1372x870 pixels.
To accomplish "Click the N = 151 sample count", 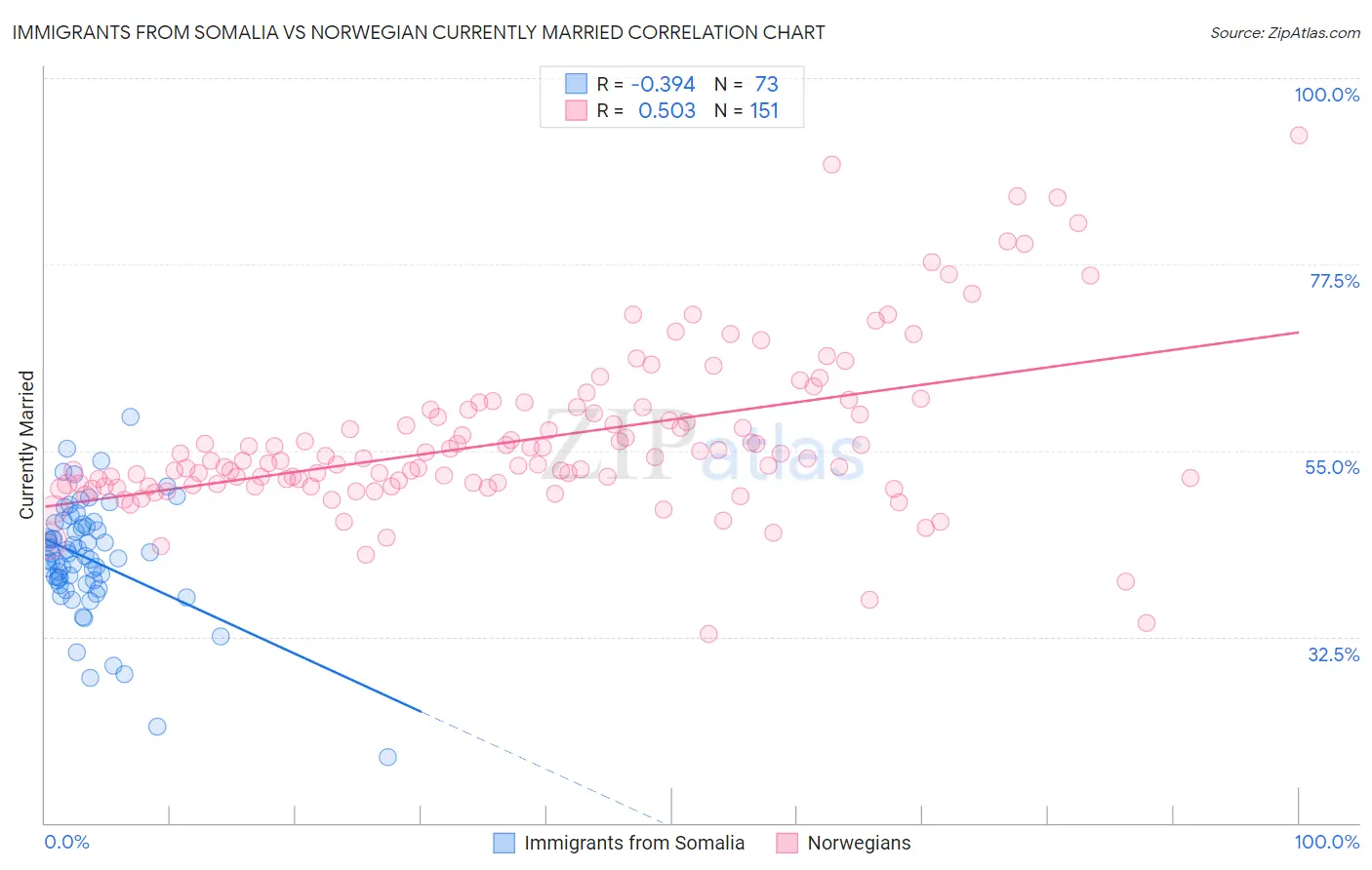I will tap(747, 110).
